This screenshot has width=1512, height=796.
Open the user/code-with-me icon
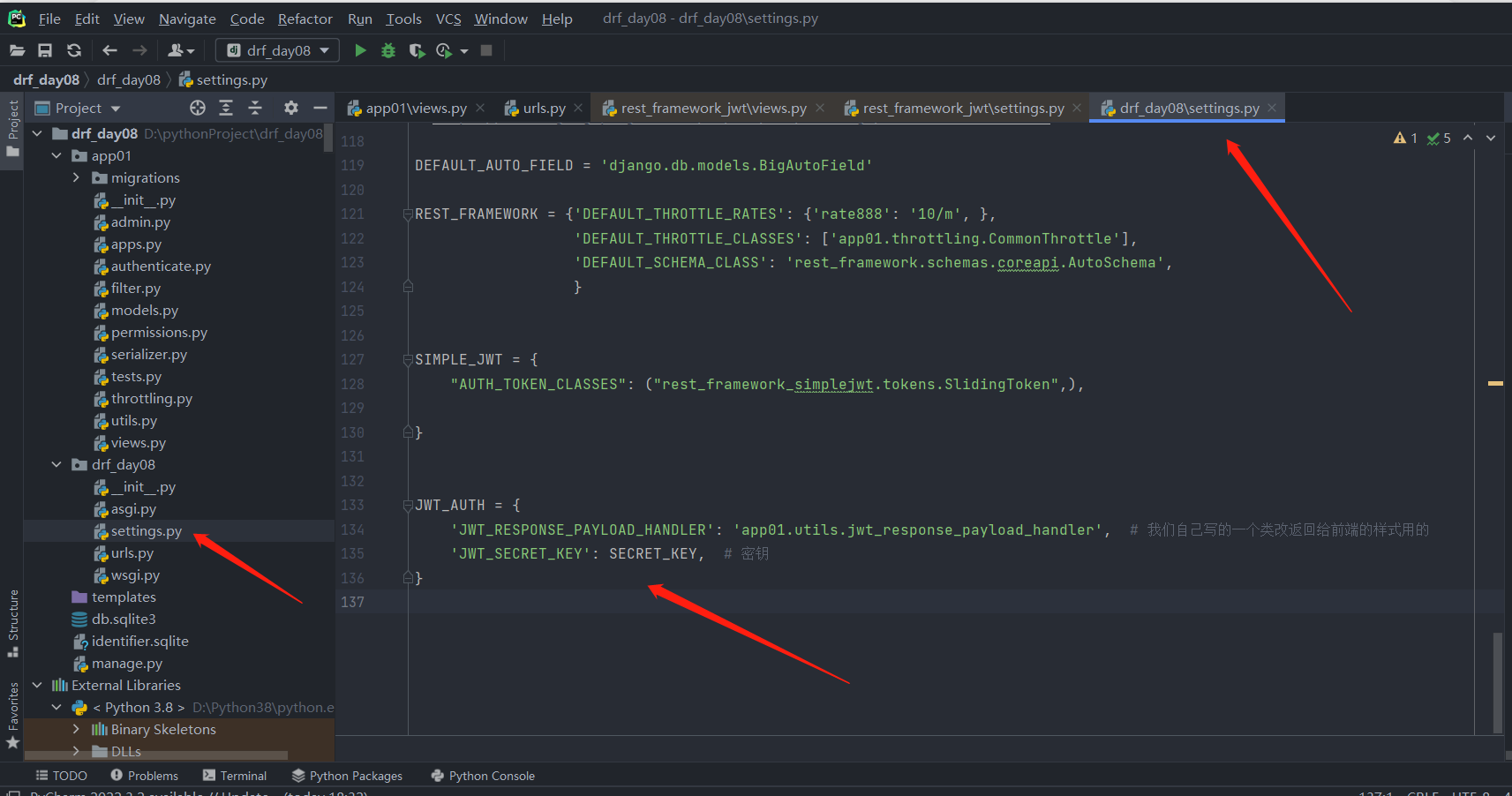(x=181, y=50)
